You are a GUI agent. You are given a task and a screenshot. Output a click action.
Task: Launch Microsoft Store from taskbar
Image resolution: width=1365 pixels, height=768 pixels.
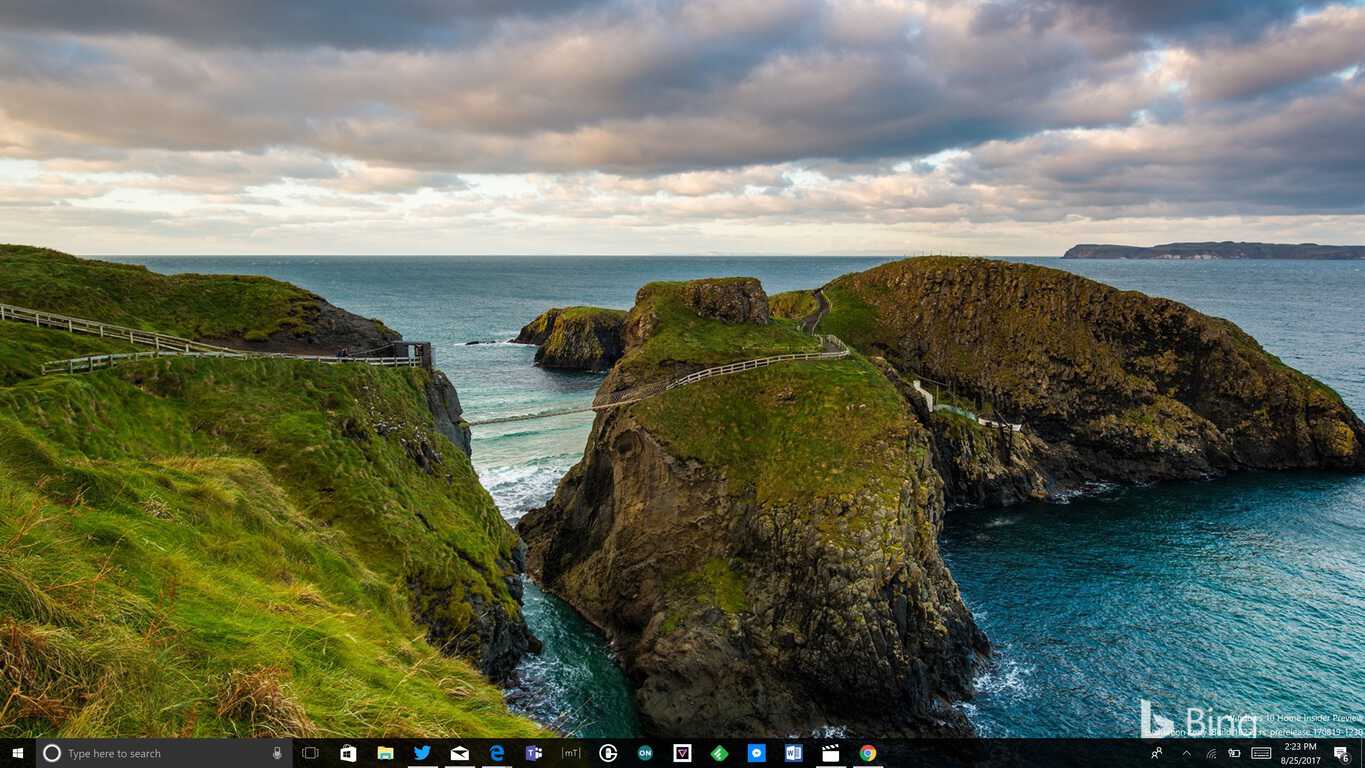(x=348, y=753)
